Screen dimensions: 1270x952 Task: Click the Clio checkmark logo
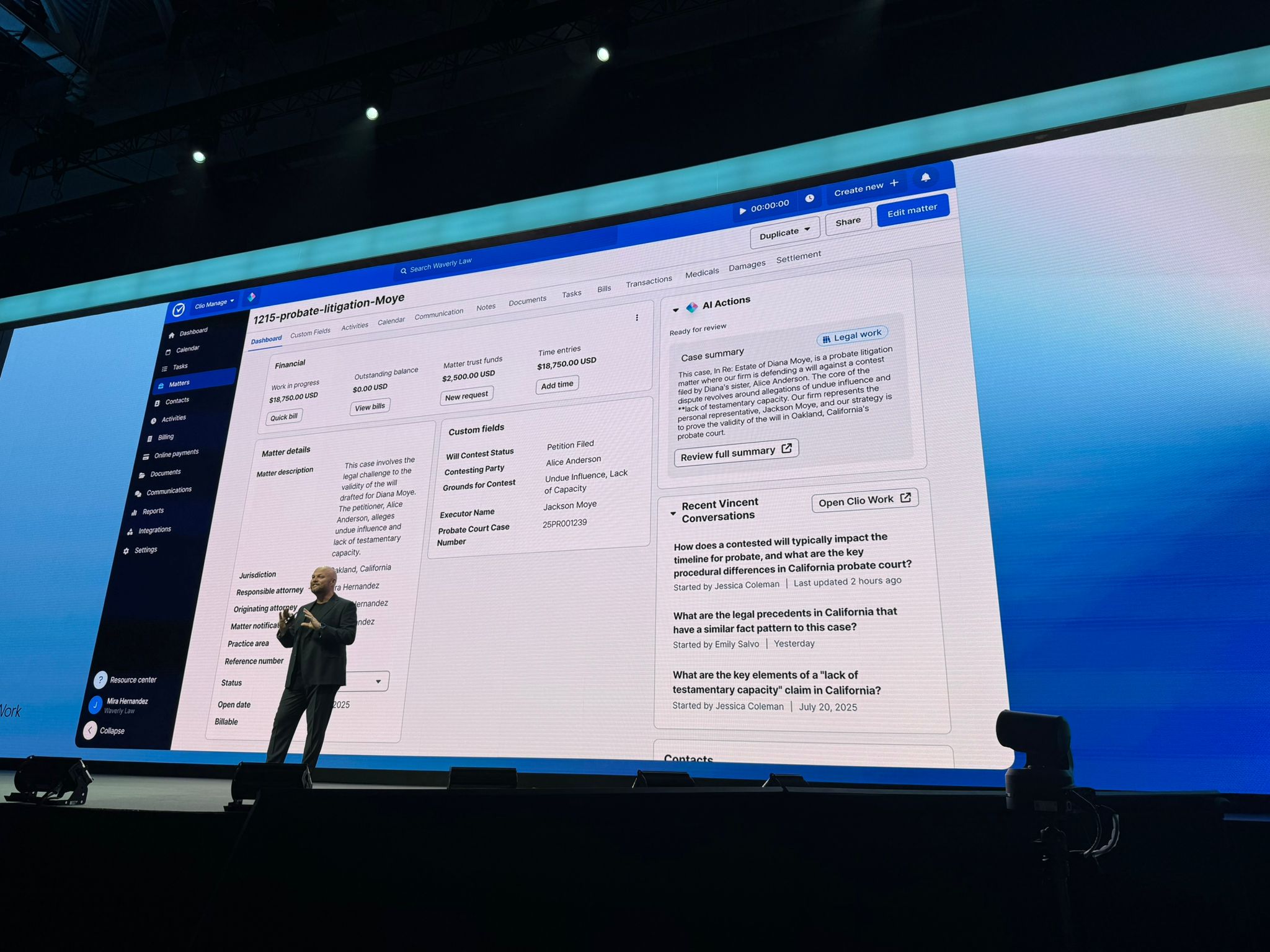(x=179, y=309)
